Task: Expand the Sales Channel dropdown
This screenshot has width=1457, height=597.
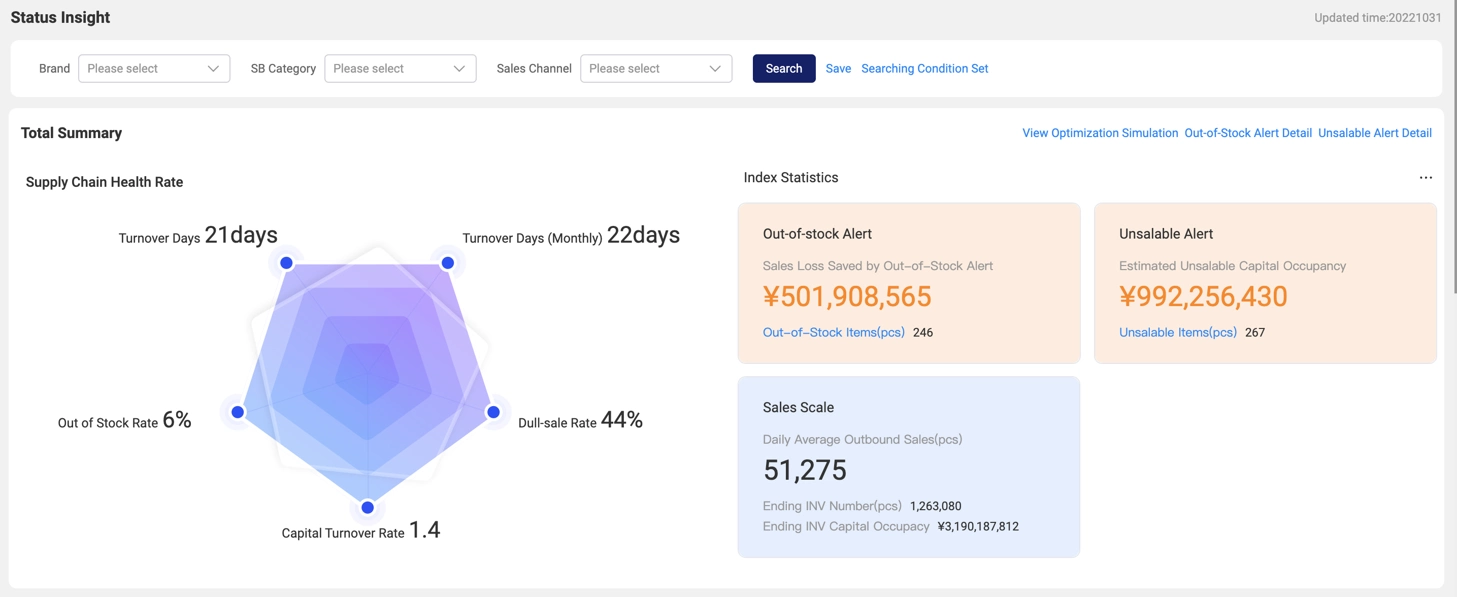Action: (656, 69)
